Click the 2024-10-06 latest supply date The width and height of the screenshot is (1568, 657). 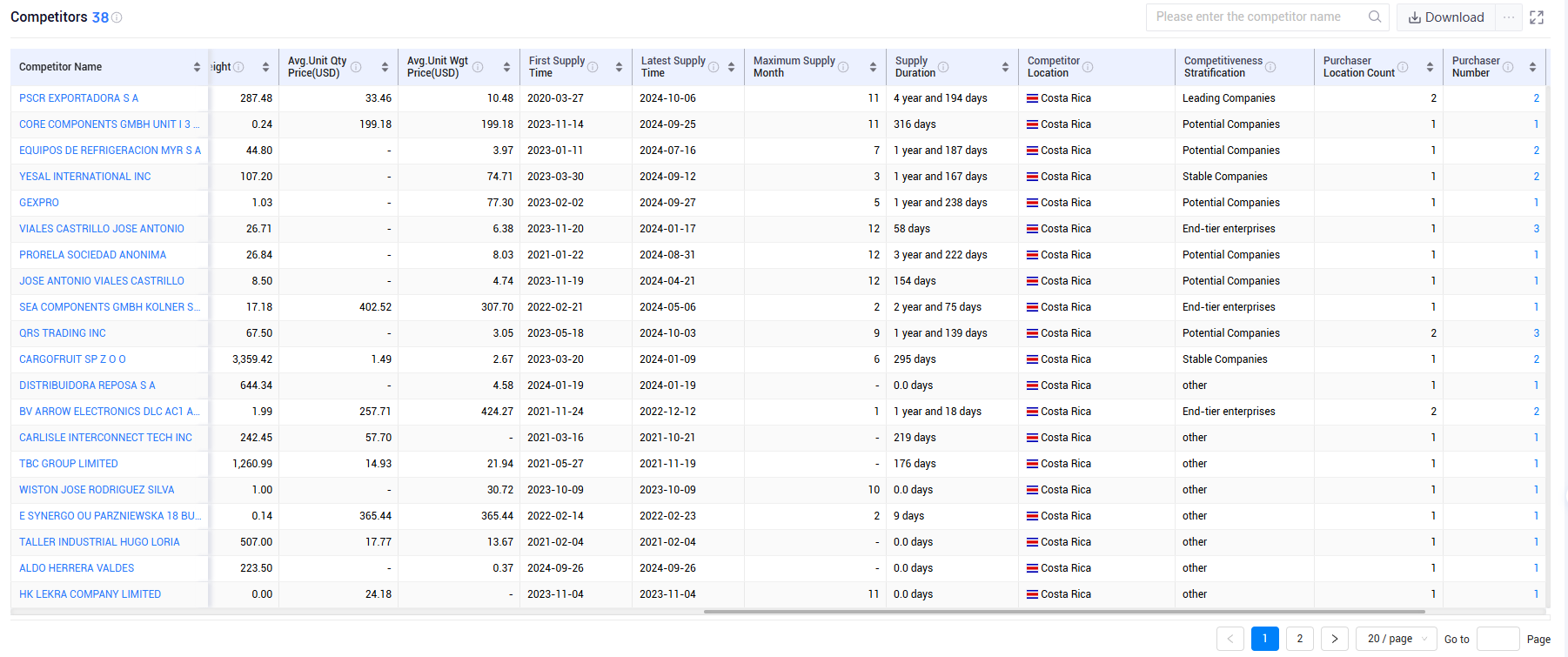pos(667,98)
